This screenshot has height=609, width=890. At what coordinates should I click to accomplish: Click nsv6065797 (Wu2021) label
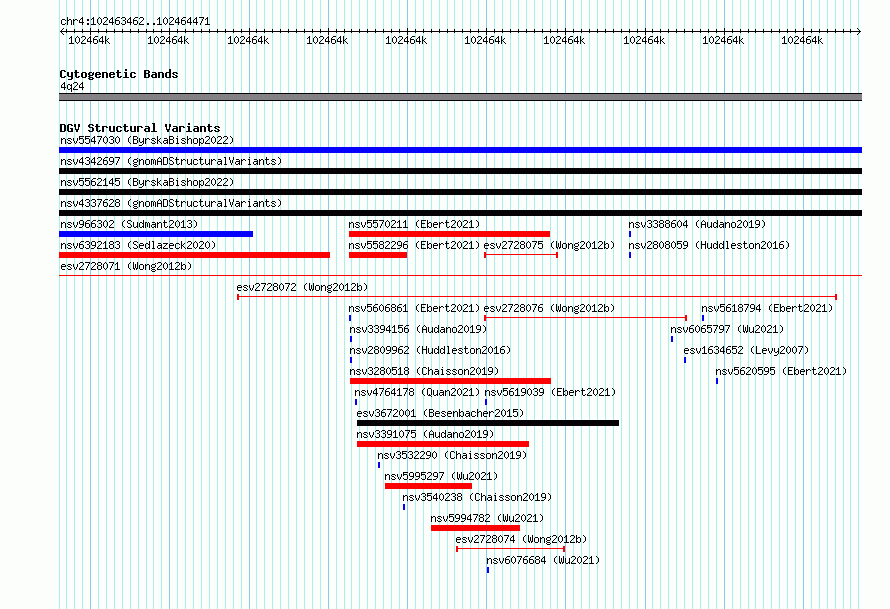click(x=727, y=329)
